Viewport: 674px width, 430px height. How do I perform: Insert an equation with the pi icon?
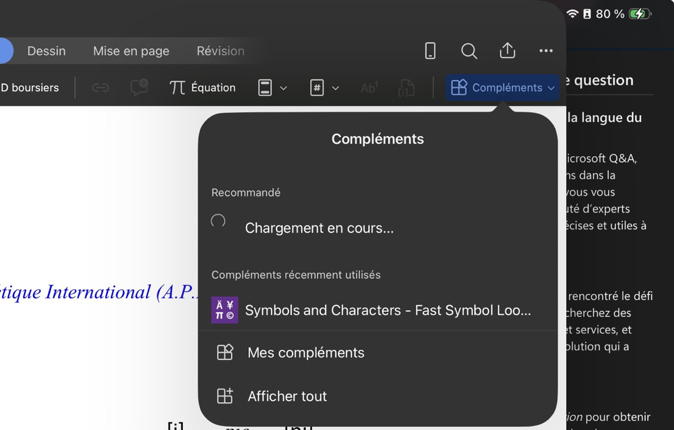click(202, 88)
